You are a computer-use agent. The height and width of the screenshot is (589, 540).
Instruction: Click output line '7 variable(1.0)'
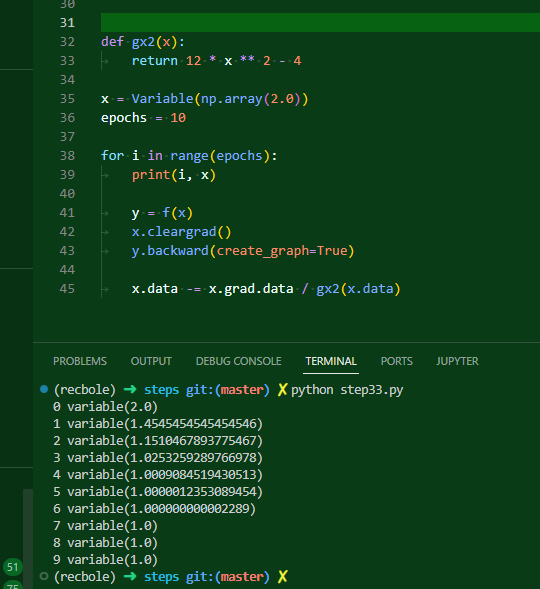[105, 526]
